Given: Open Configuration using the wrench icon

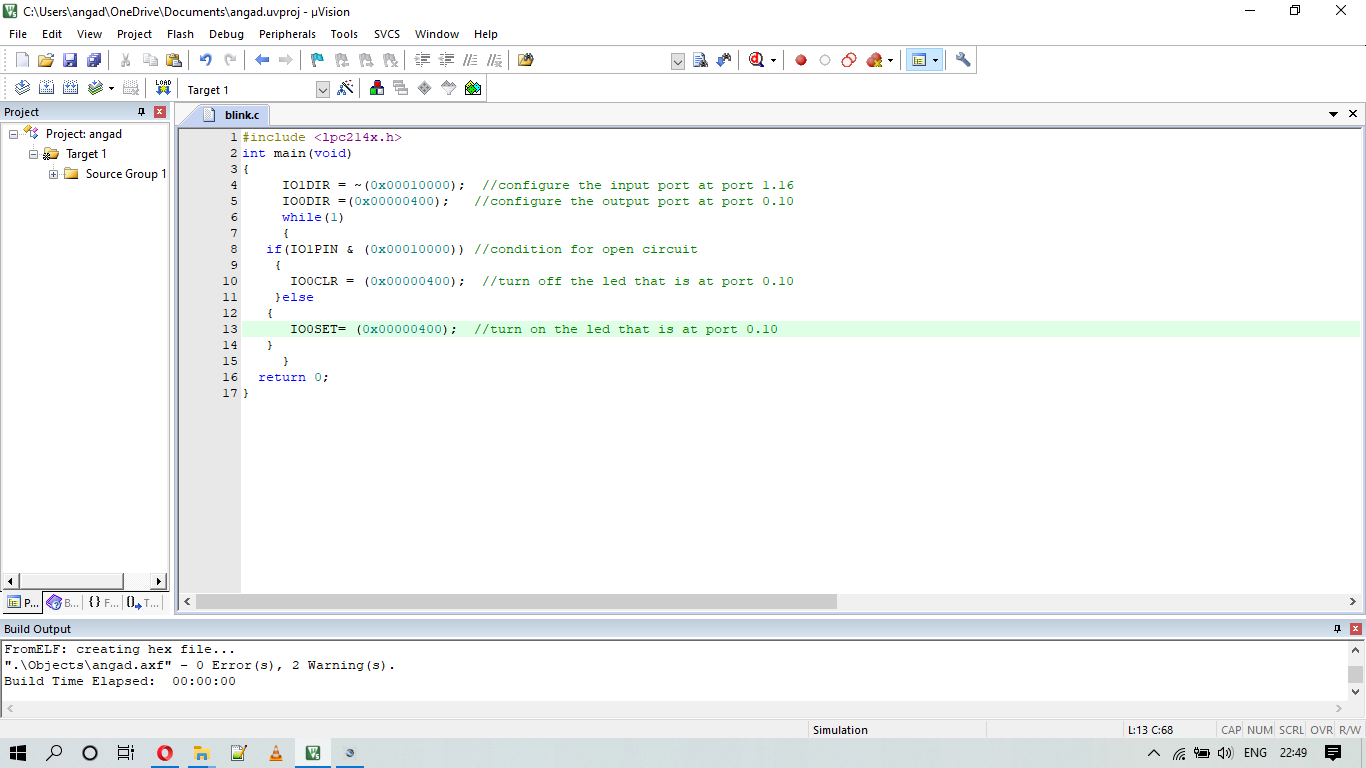Looking at the screenshot, I should [963, 60].
